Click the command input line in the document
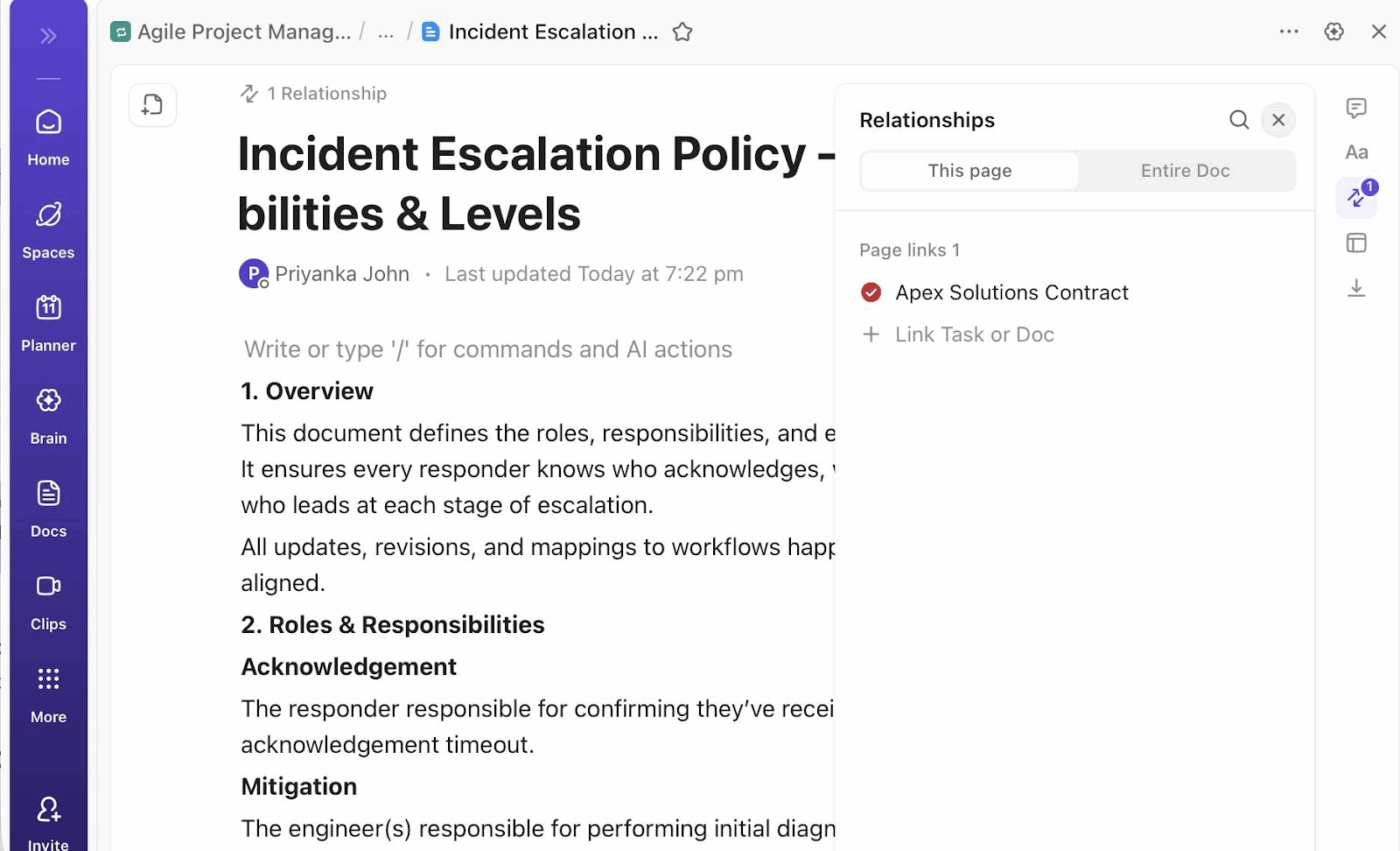Screen dimensions: 1400x851 coord(489,349)
